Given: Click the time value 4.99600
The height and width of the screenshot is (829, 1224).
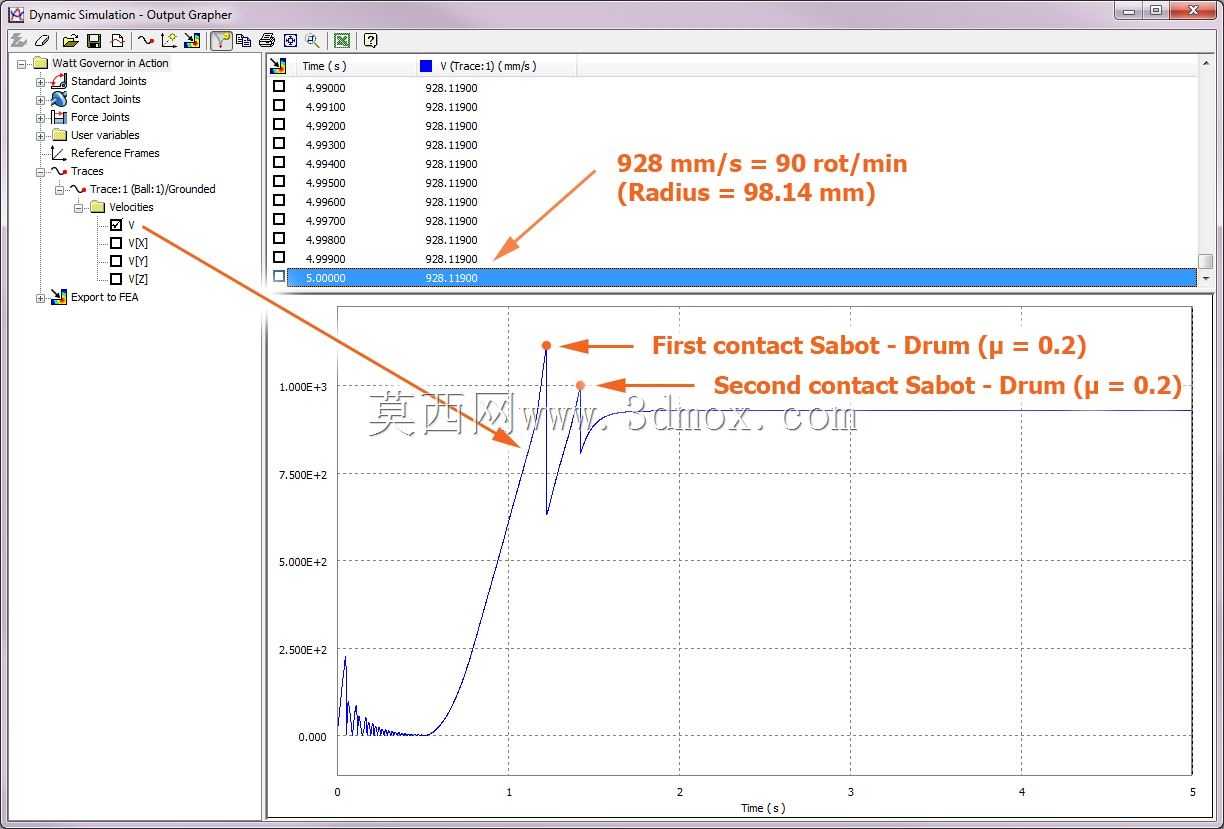Looking at the screenshot, I should point(325,201).
